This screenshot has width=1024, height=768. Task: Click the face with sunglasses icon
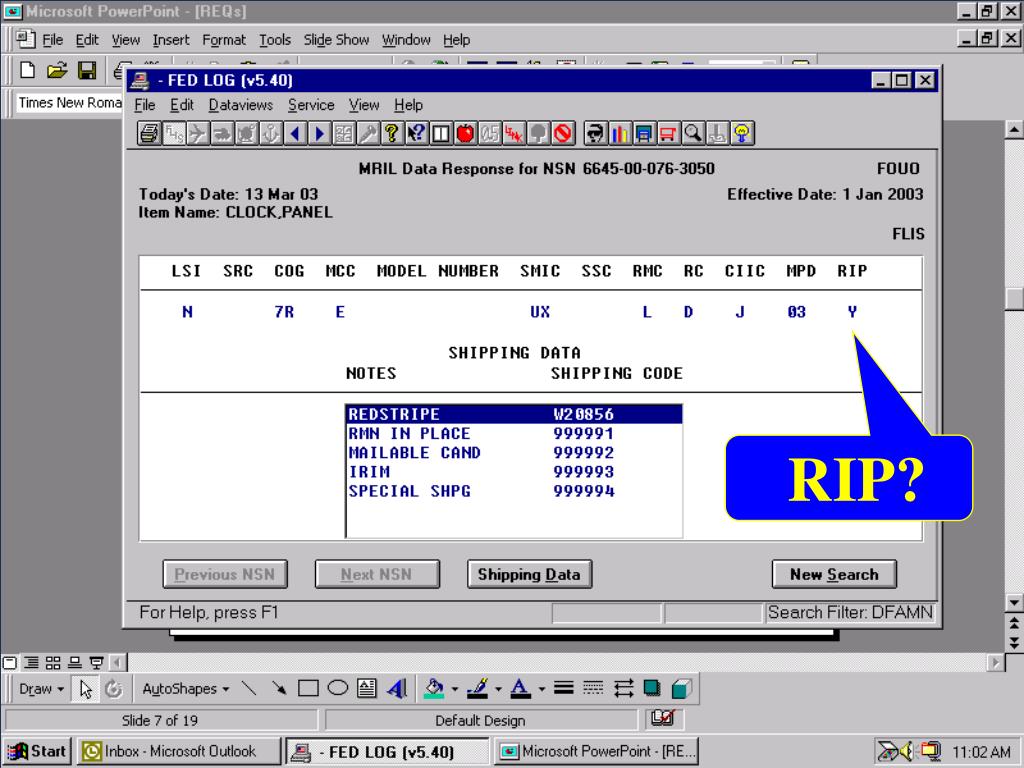(594, 133)
